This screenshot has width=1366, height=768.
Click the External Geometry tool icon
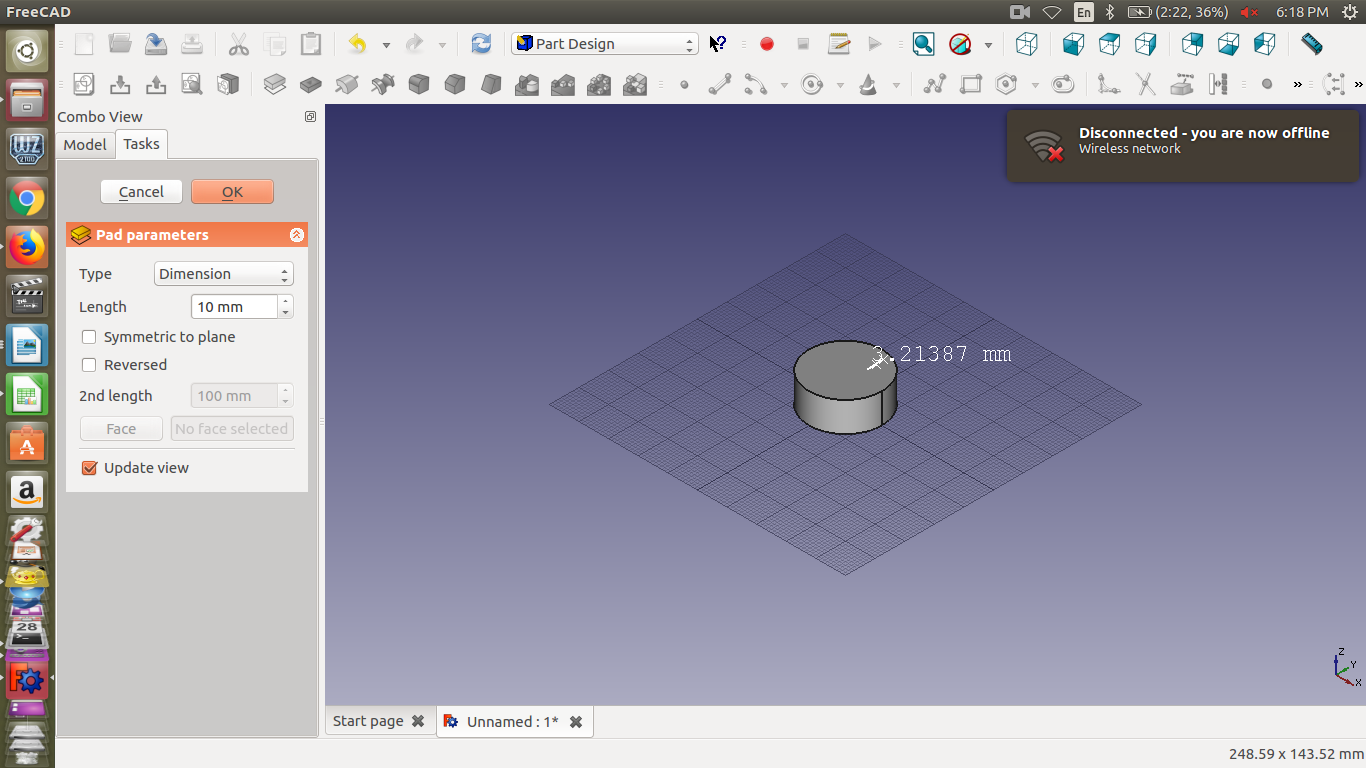tap(1182, 85)
